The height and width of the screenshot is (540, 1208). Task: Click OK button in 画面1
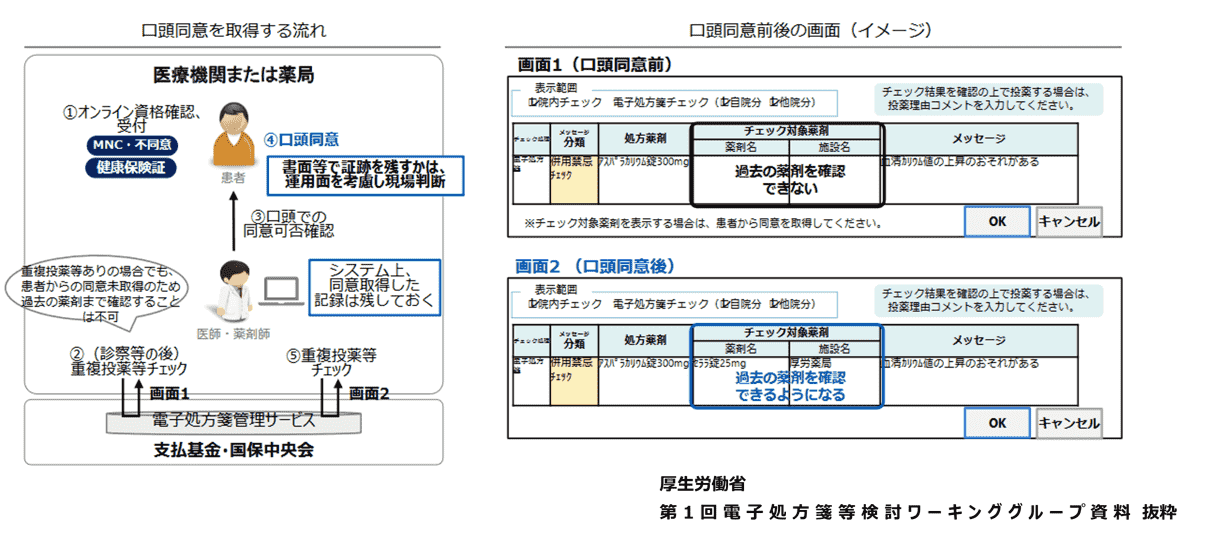997,222
